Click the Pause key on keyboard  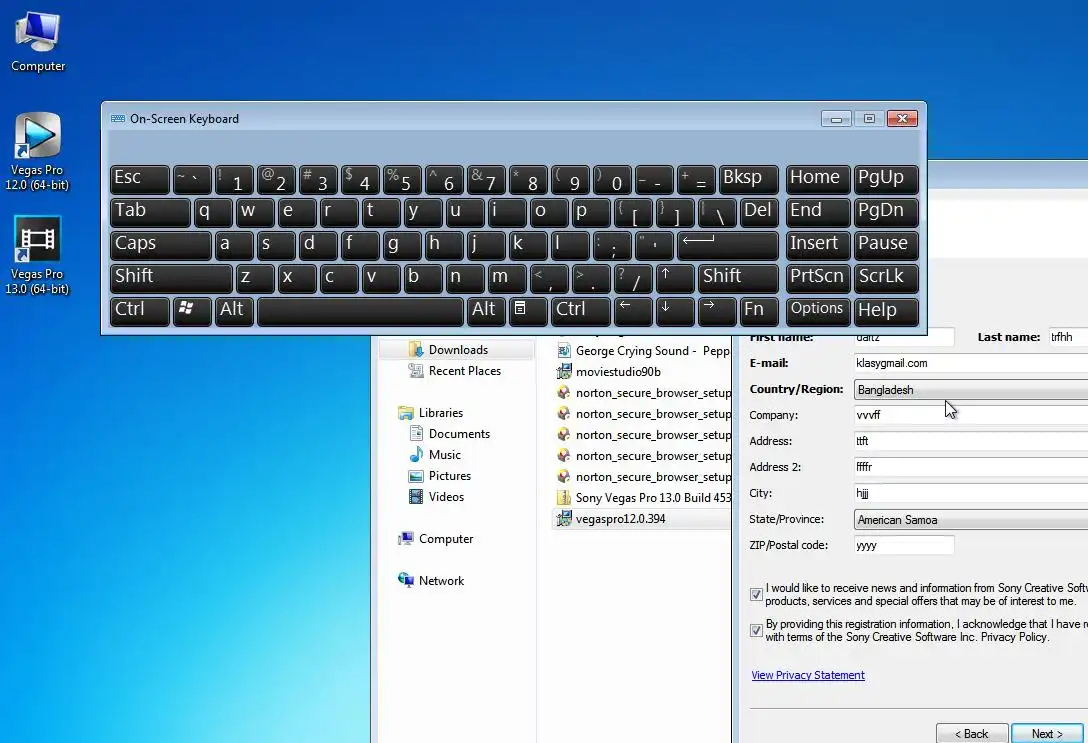(886, 246)
